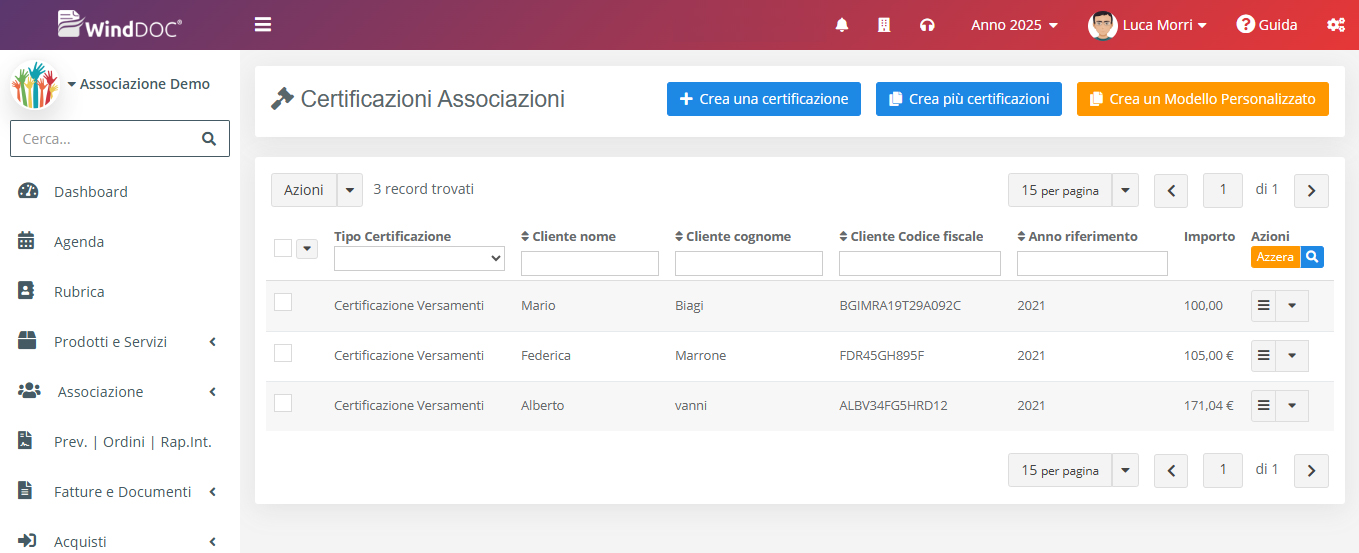The height and width of the screenshot is (553, 1359).
Task: Tick the select-all checkbox in table header
Action: (x=283, y=248)
